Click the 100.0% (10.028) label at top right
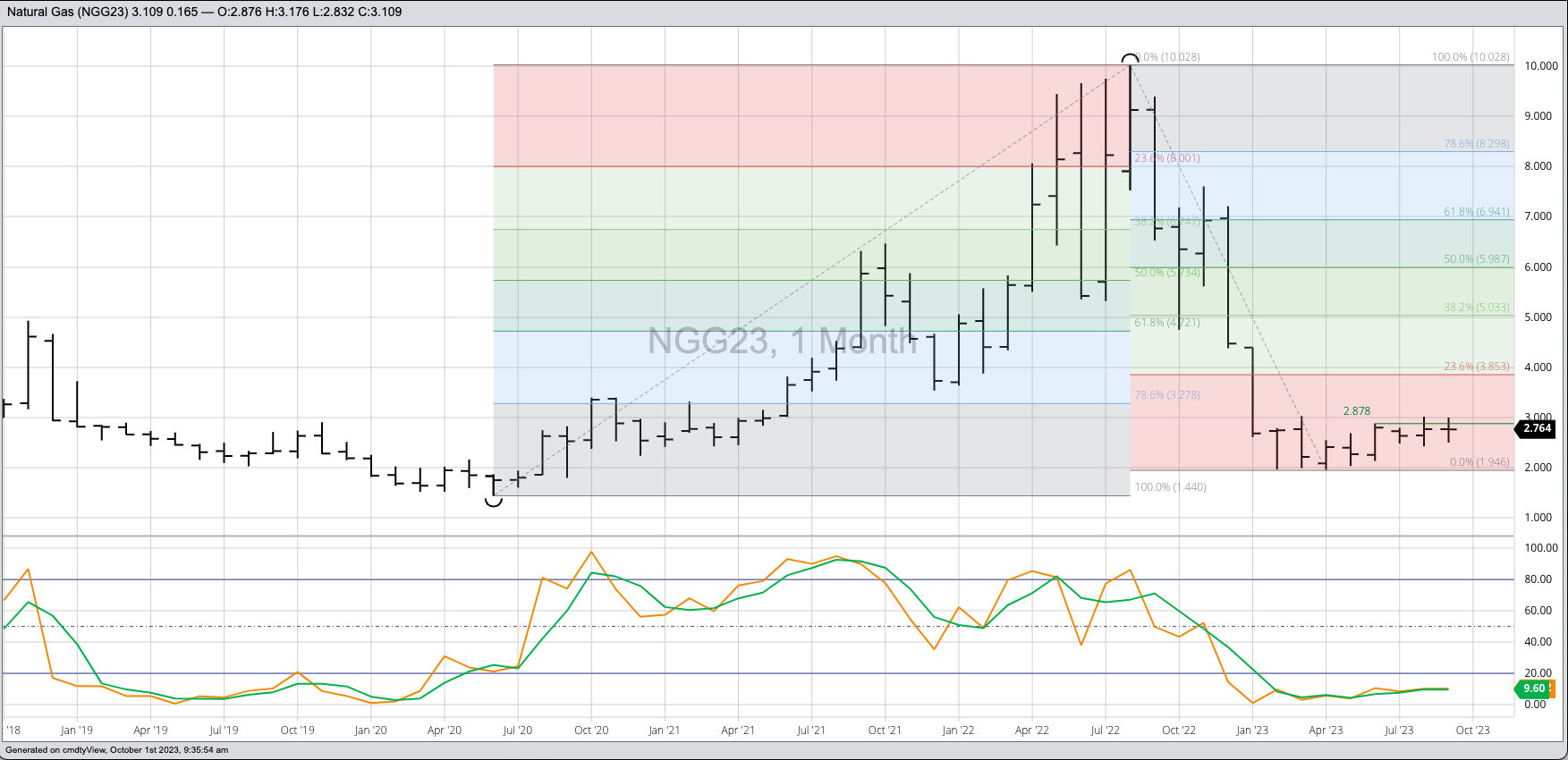The image size is (1568, 760). 1470,57
